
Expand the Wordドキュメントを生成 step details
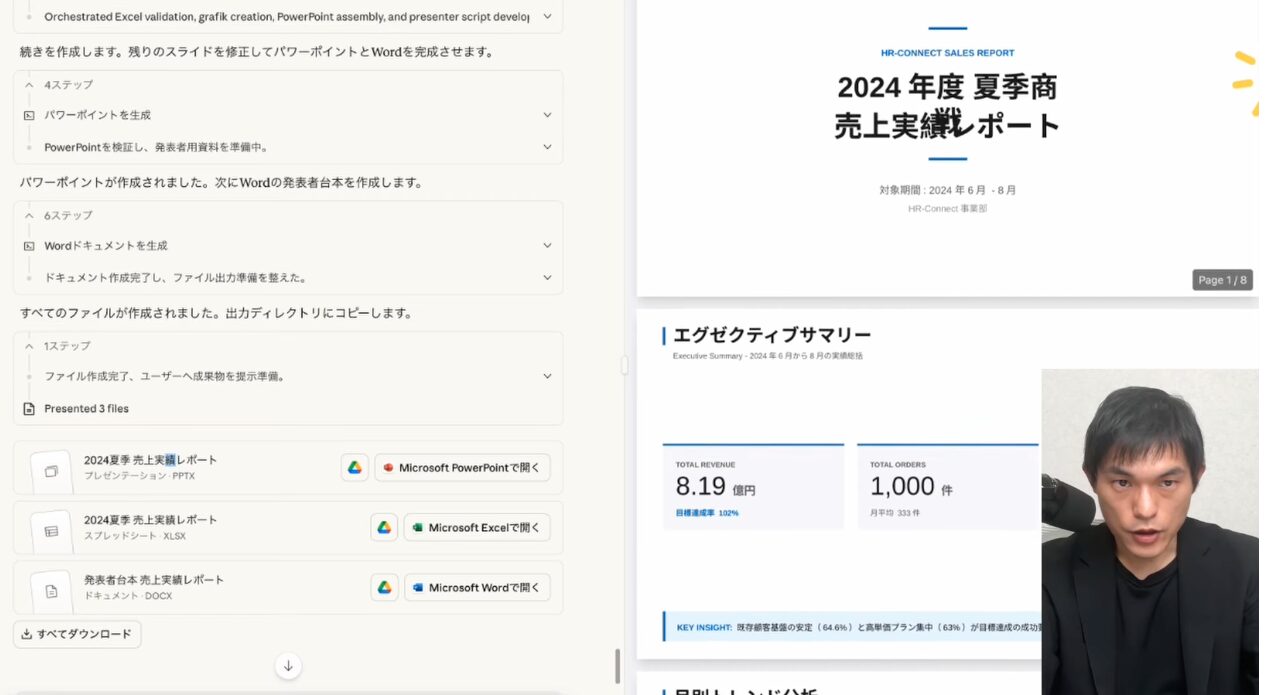(x=547, y=245)
